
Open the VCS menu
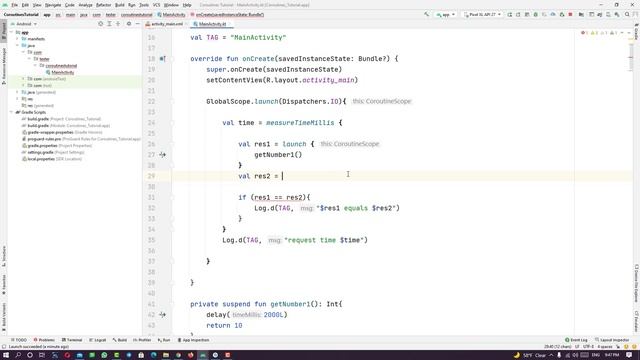click(x=157, y=5)
